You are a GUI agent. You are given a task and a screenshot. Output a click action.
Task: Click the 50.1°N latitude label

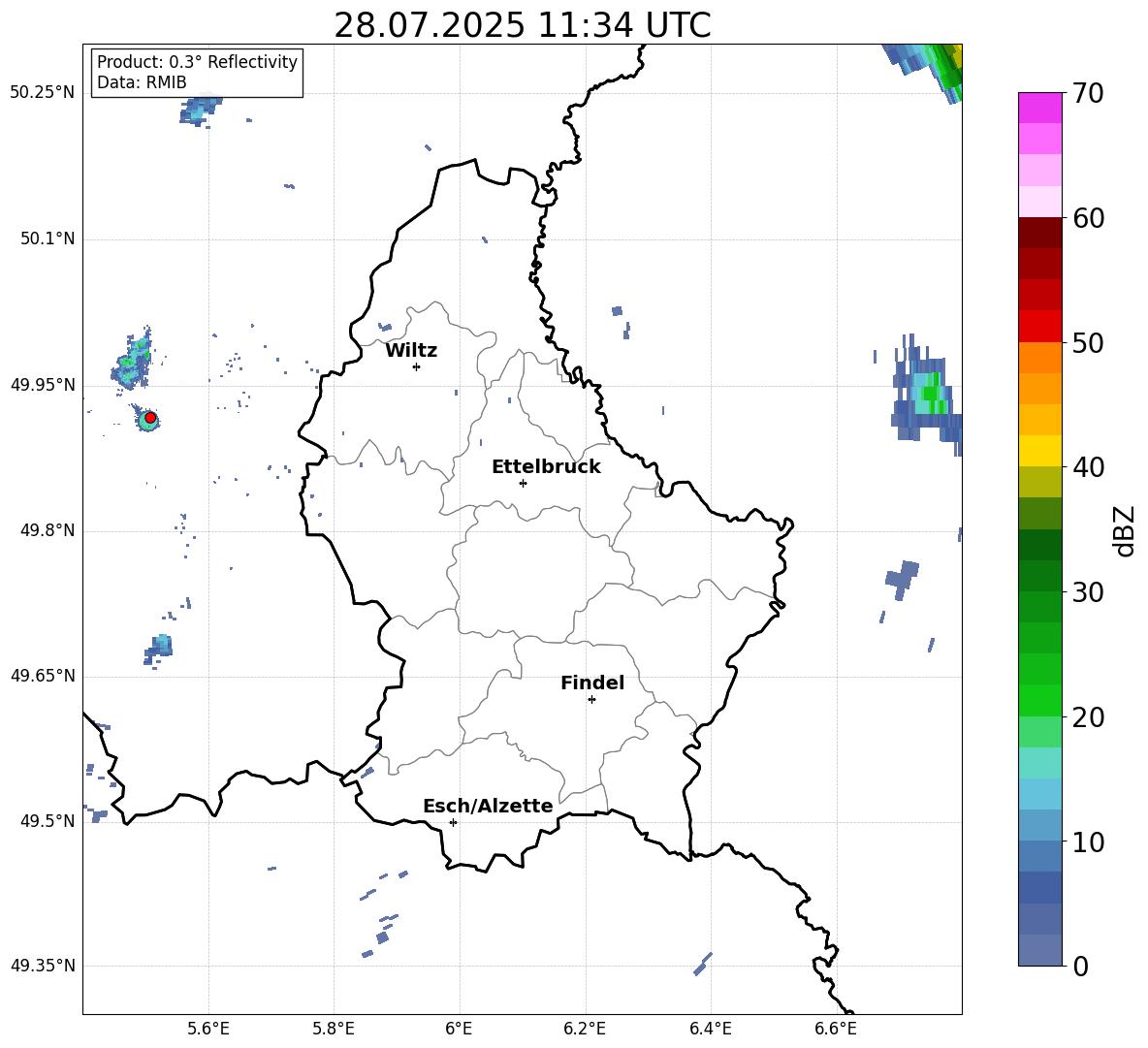tap(47, 238)
